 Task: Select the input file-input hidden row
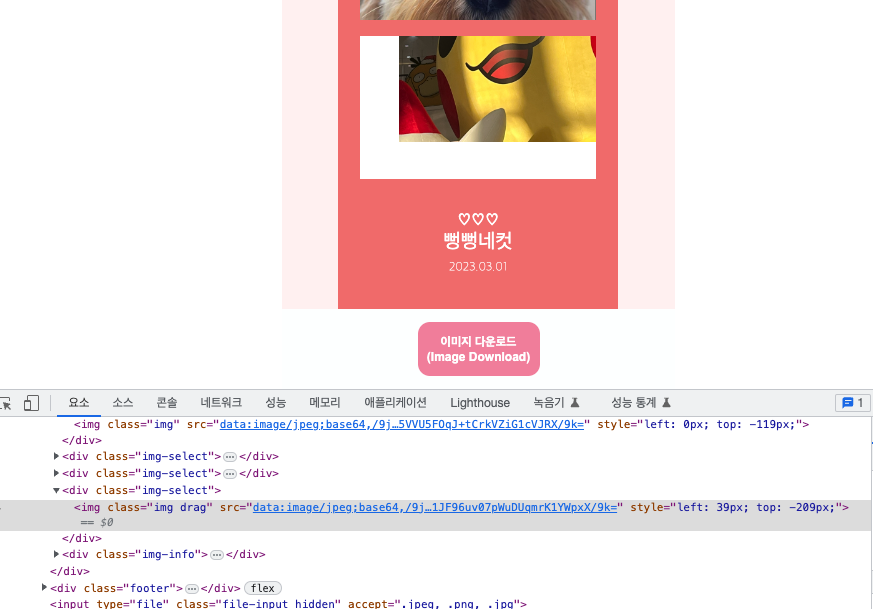(288, 604)
